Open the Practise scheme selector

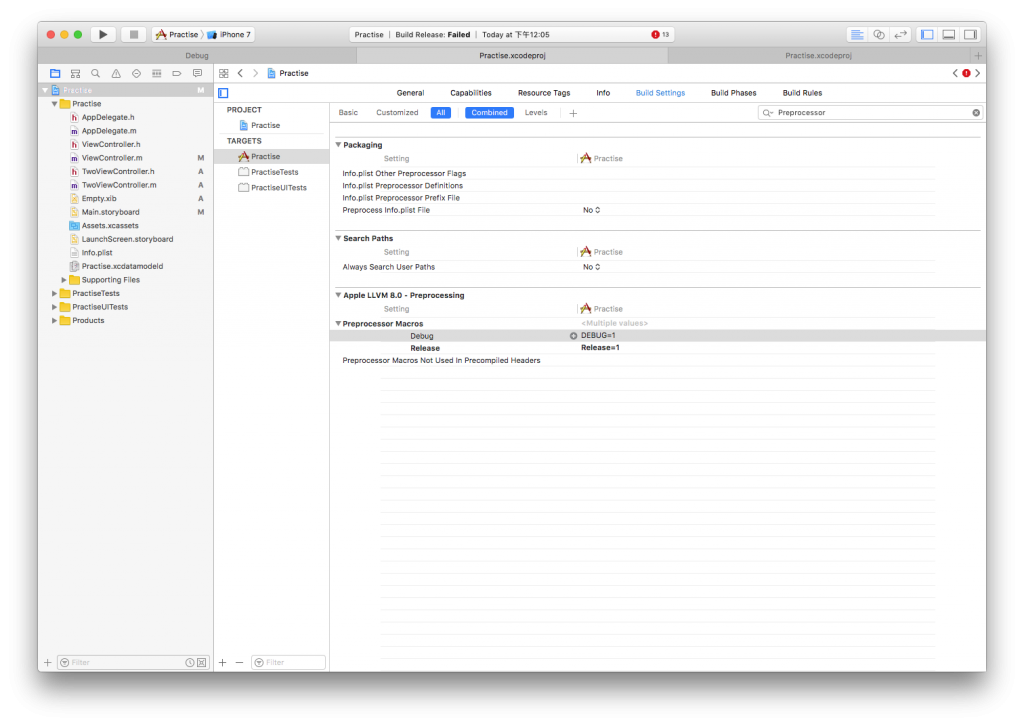coord(178,35)
